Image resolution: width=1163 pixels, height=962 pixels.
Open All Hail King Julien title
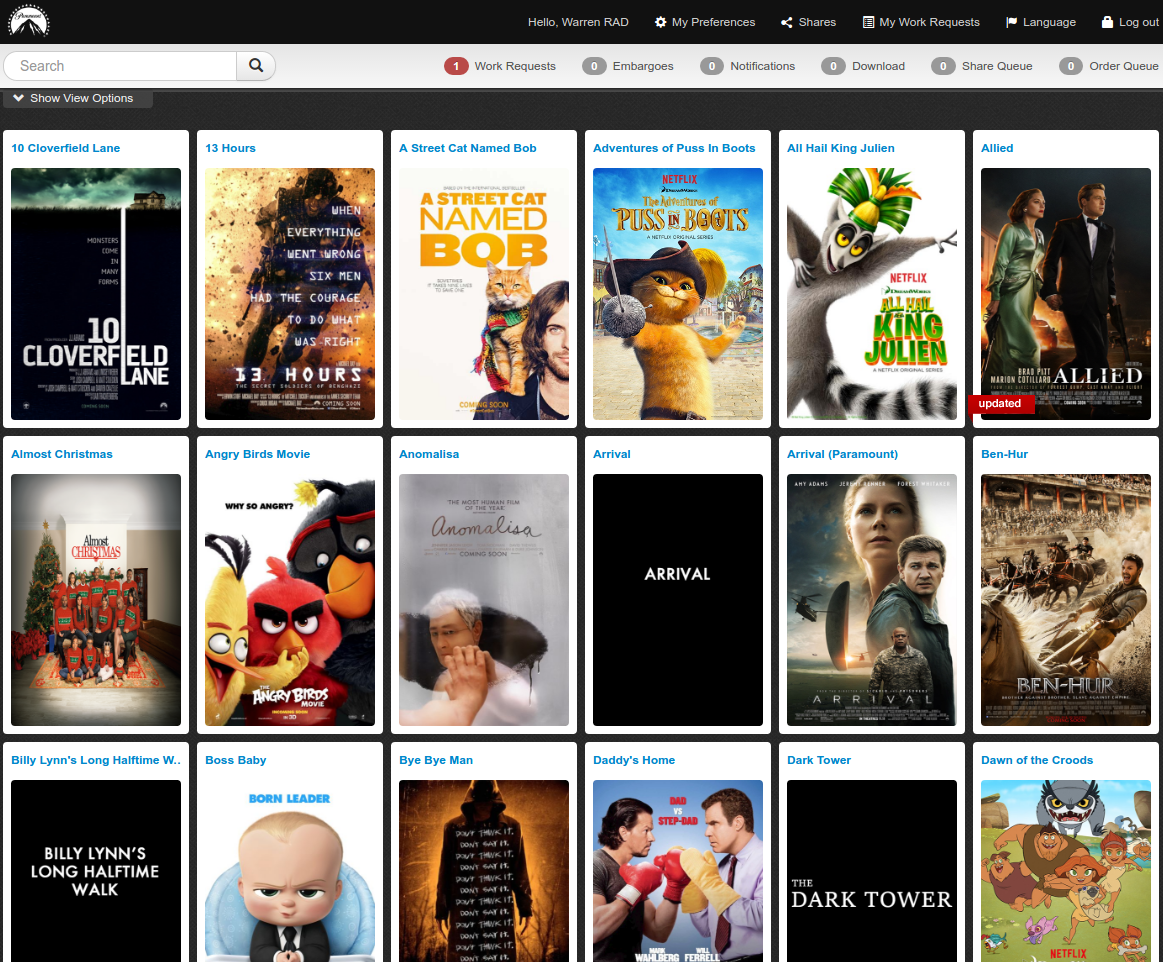pos(840,148)
